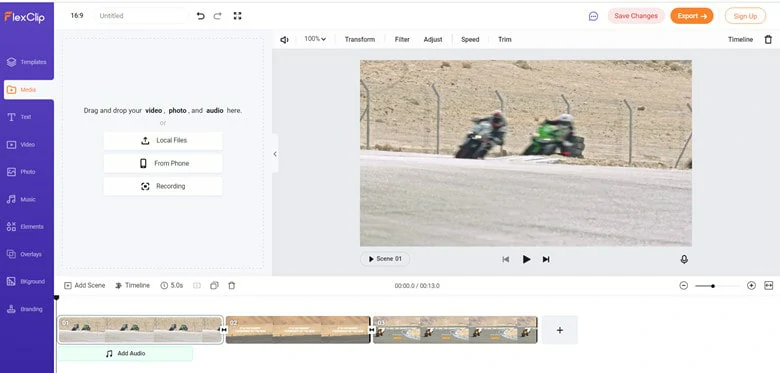Screen dimensions: 780x373
Task: Open the Trim tool
Action: point(504,39)
